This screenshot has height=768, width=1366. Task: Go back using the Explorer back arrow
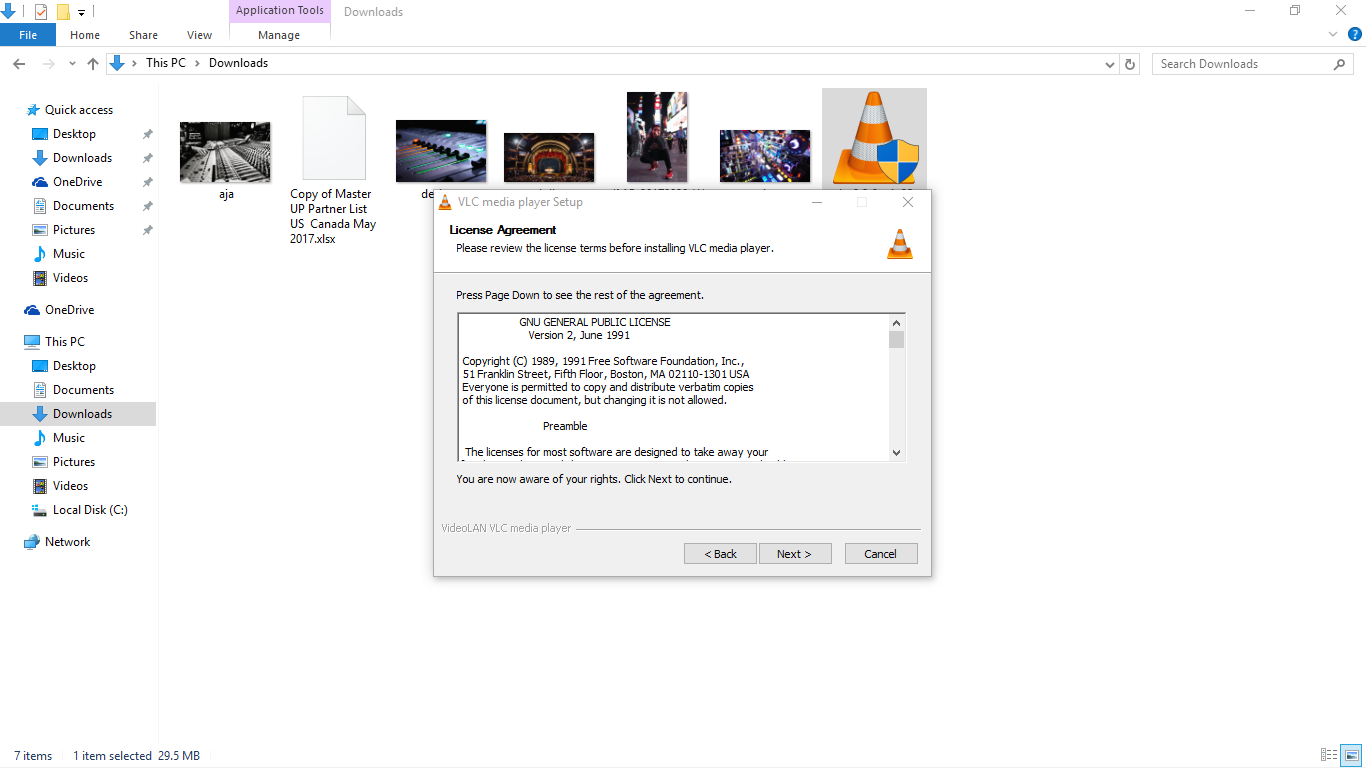click(x=18, y=63)
